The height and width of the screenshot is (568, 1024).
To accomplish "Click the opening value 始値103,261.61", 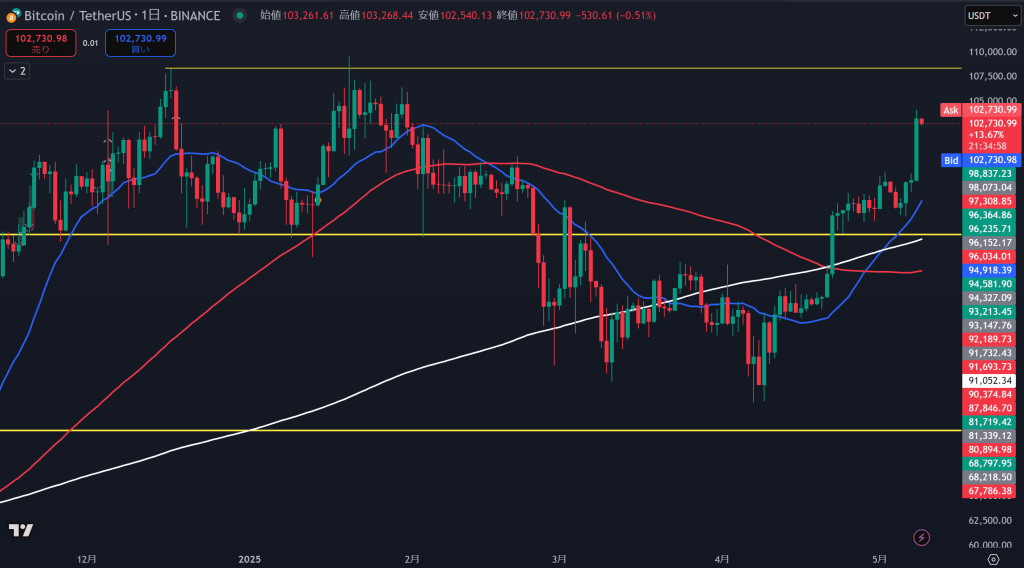I will tap(297, 15).
